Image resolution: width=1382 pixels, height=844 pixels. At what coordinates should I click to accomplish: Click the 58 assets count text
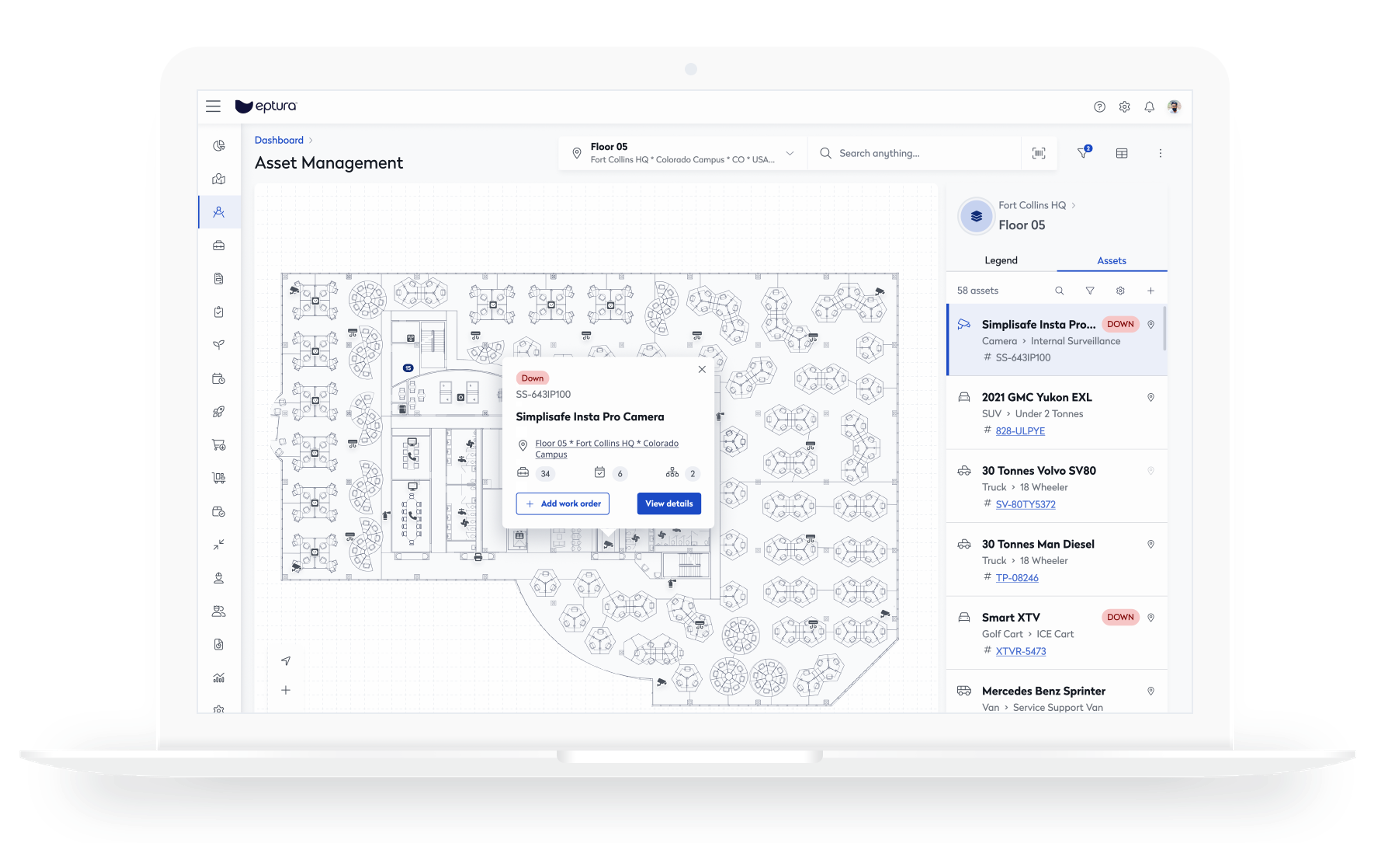[978, 291]
